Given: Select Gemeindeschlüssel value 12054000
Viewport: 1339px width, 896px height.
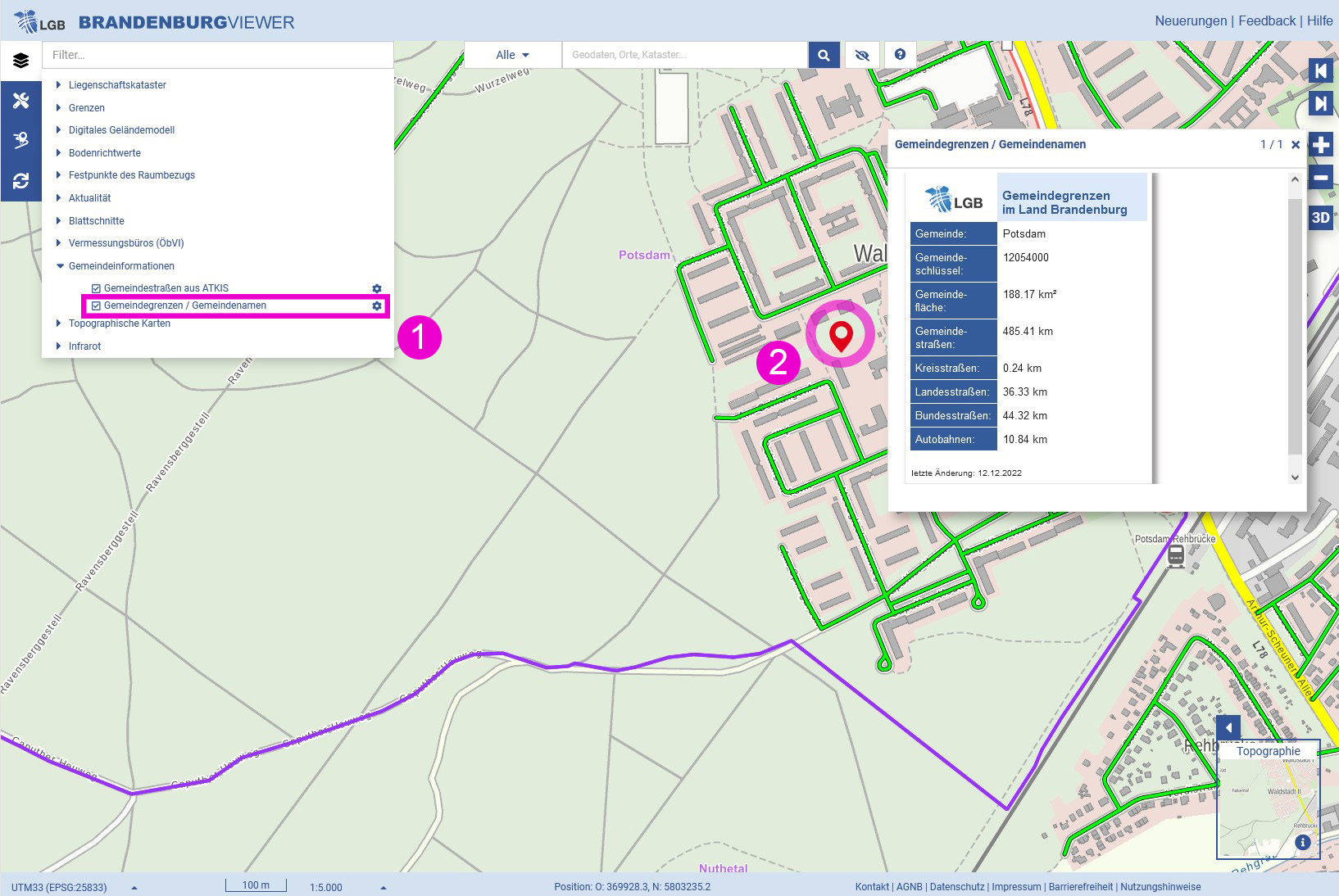Looking at the screenshot, I should pyautogui.click(x=1025, y=257).
